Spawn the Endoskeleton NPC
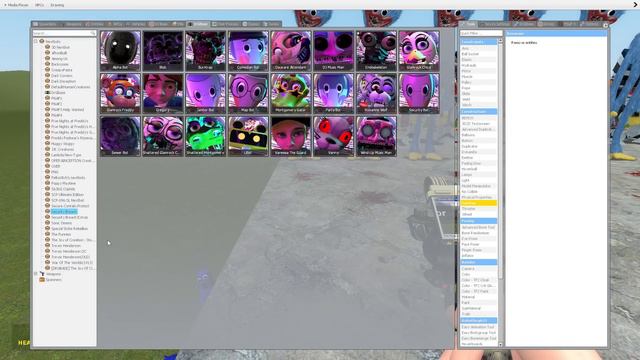The width and height of the screenshot is (640, 360). [x=376, y=51]
